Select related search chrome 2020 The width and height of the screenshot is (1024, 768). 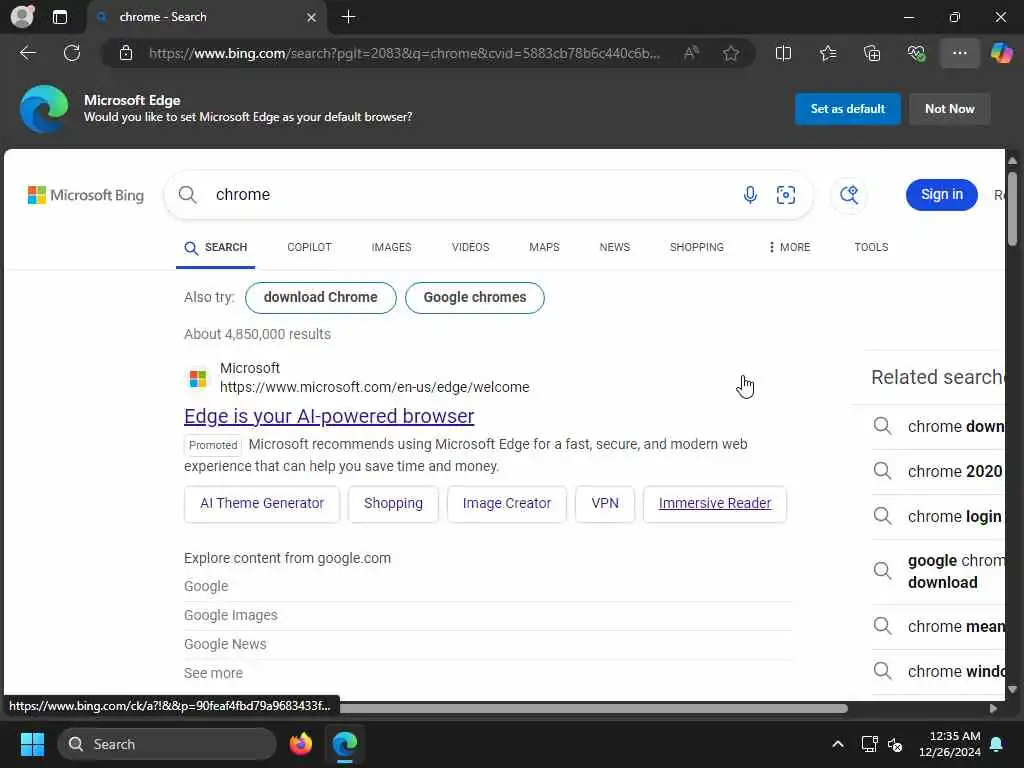(x=938, y=472)
